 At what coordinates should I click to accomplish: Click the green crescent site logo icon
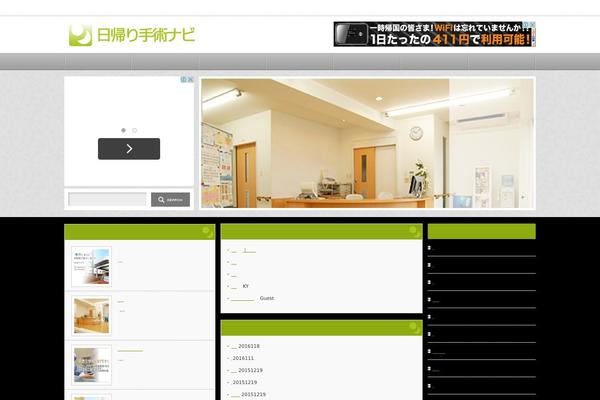pyautogui.click(x=80, y=35)
